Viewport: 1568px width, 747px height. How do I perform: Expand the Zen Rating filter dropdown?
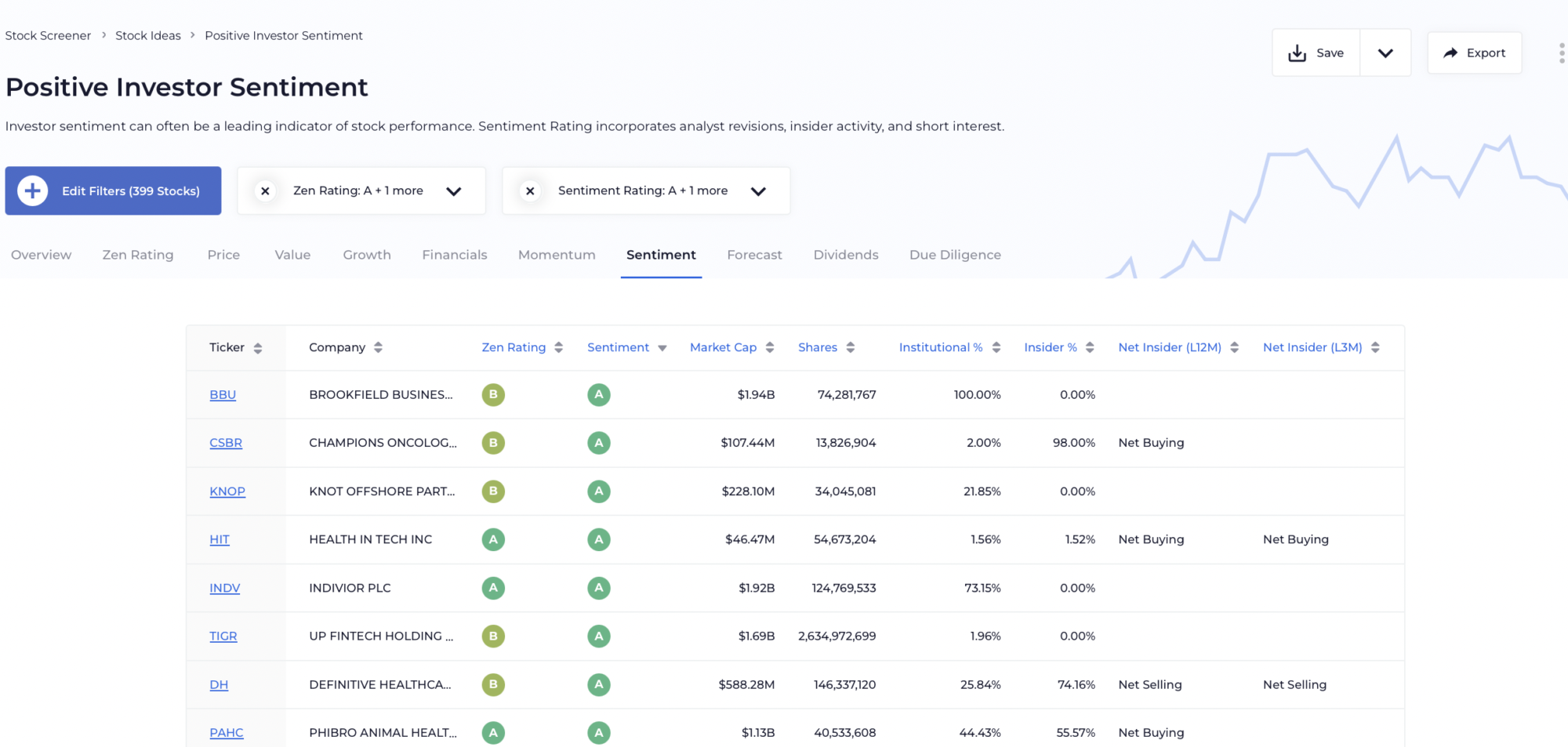coord(454,191)
